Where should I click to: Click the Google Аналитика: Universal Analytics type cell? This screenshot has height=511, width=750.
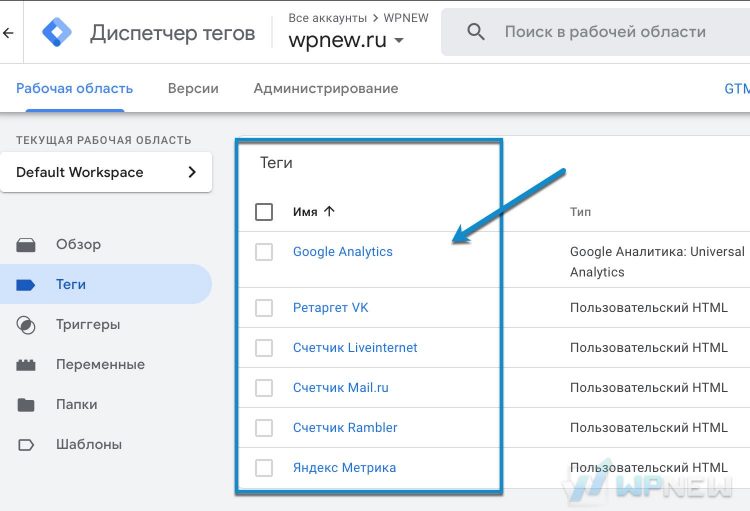(657, 262)
